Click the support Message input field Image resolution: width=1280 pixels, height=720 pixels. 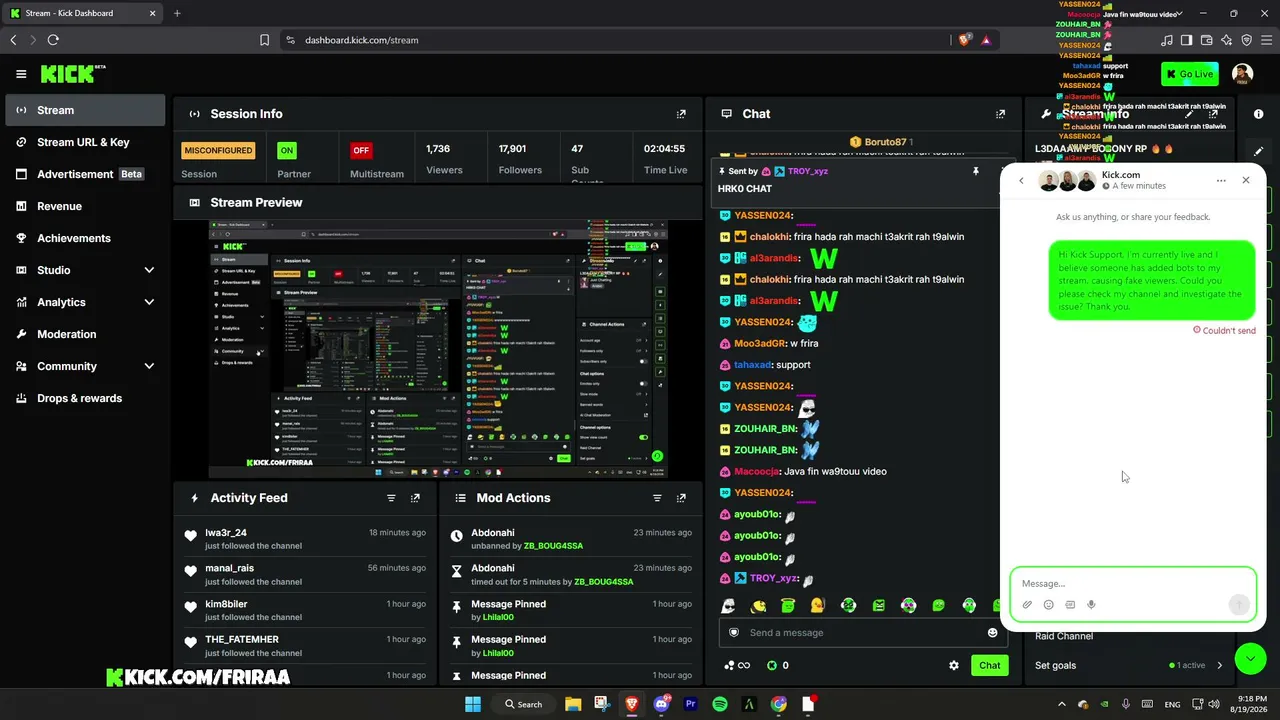(x=1133, y=583)
